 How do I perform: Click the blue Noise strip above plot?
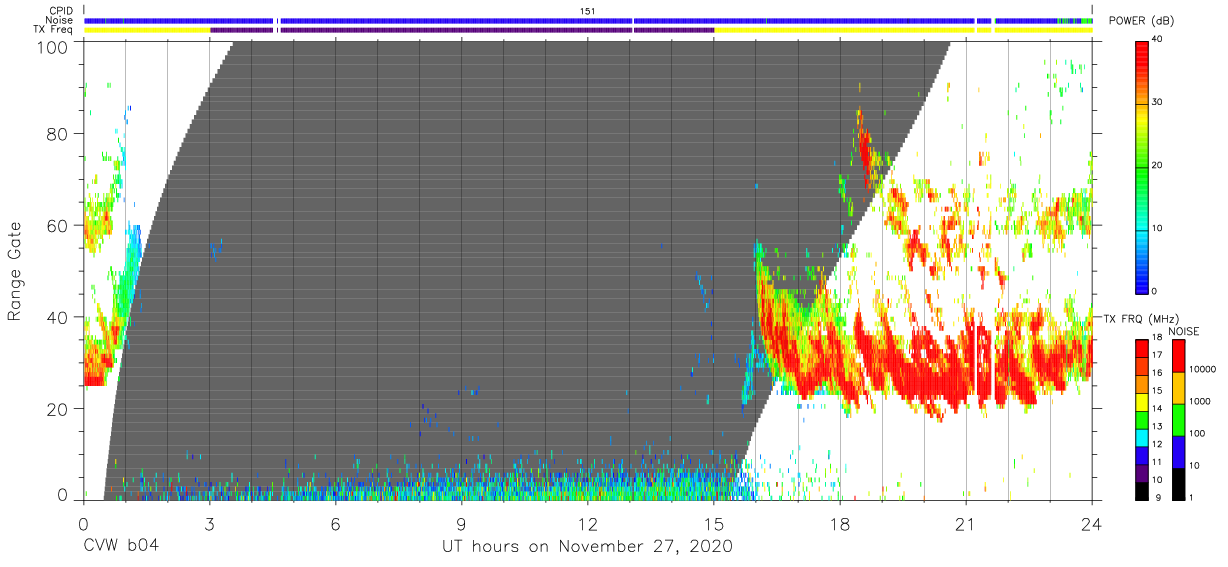click(588, 21)
